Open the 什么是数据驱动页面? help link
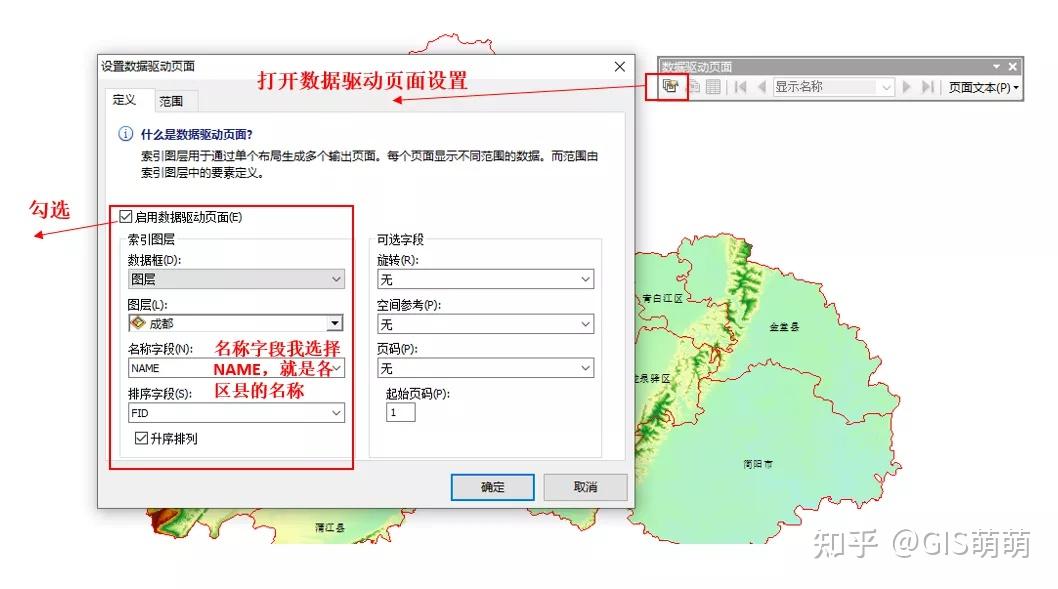This screenshot has height=589, width=1058. 196,134
